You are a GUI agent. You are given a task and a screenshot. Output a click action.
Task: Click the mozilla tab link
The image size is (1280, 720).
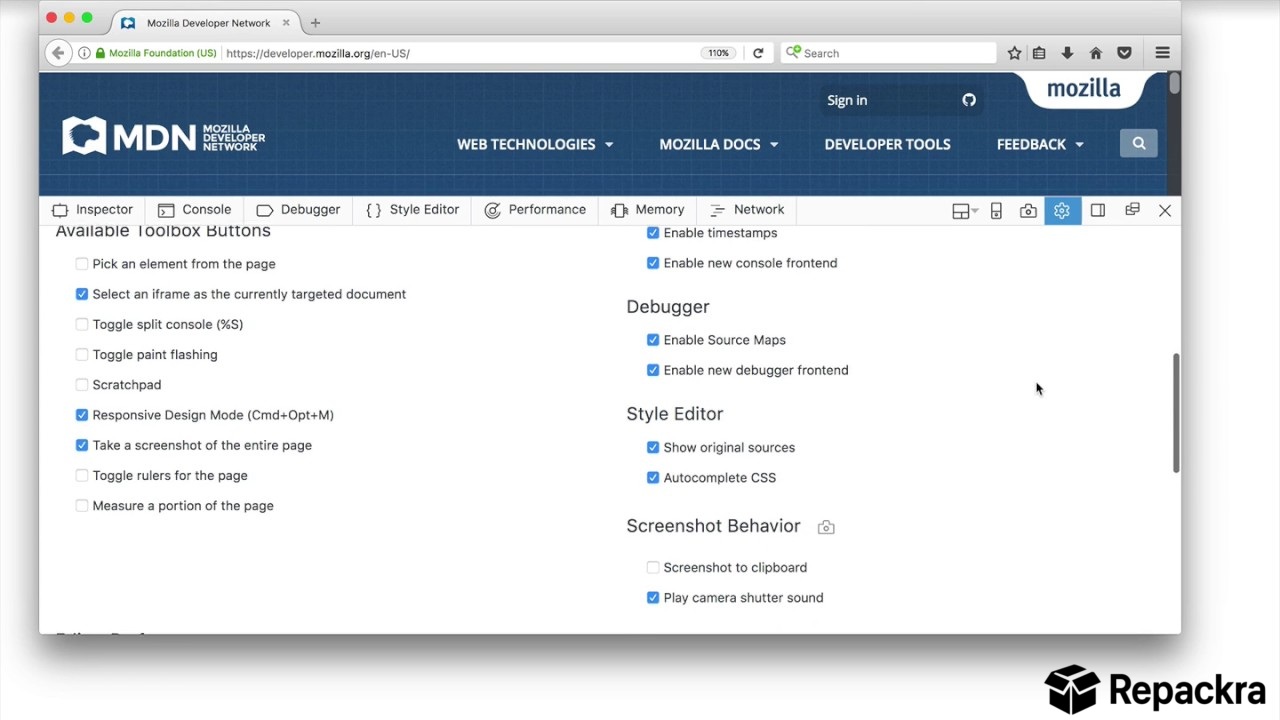click(1084, 89)
